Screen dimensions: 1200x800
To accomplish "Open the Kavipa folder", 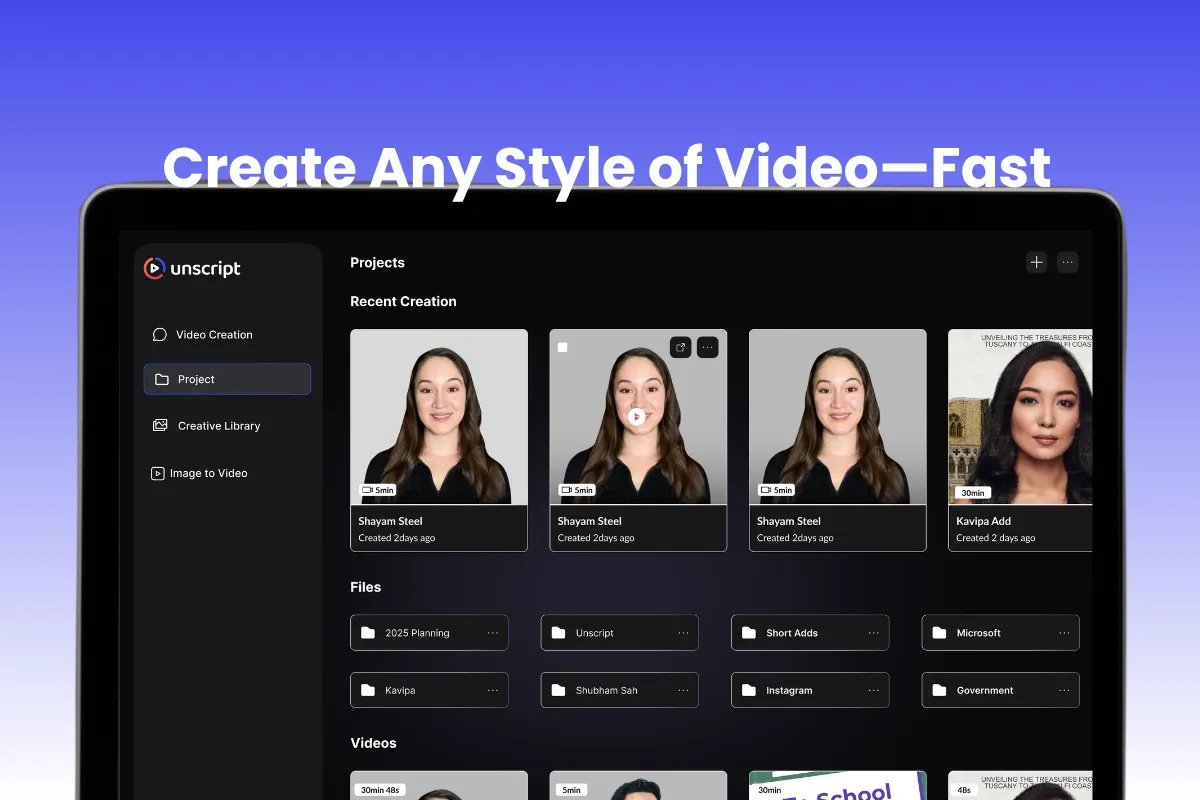I will point(429,690).
